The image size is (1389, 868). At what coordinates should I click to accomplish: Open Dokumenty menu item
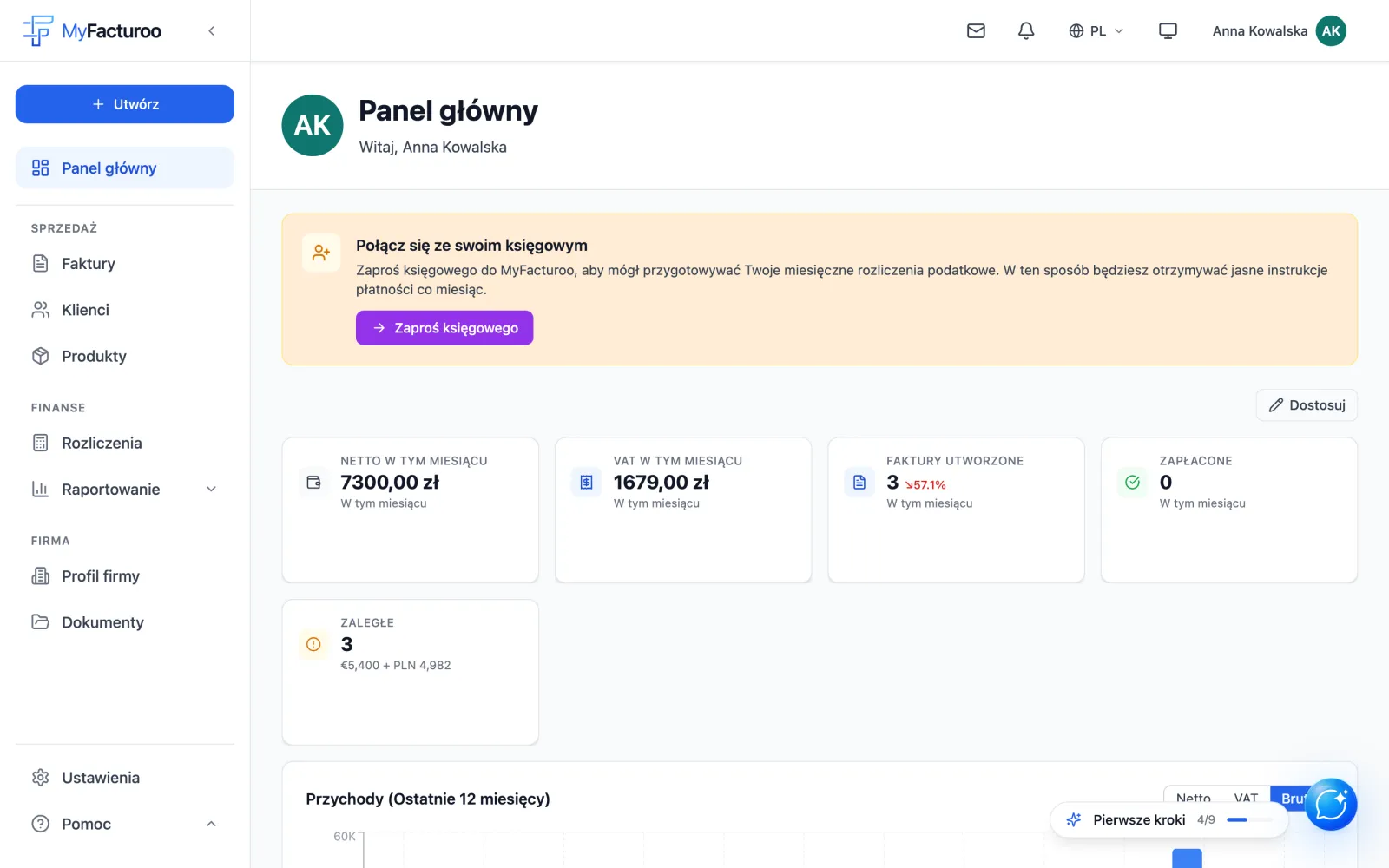(125, 622)
